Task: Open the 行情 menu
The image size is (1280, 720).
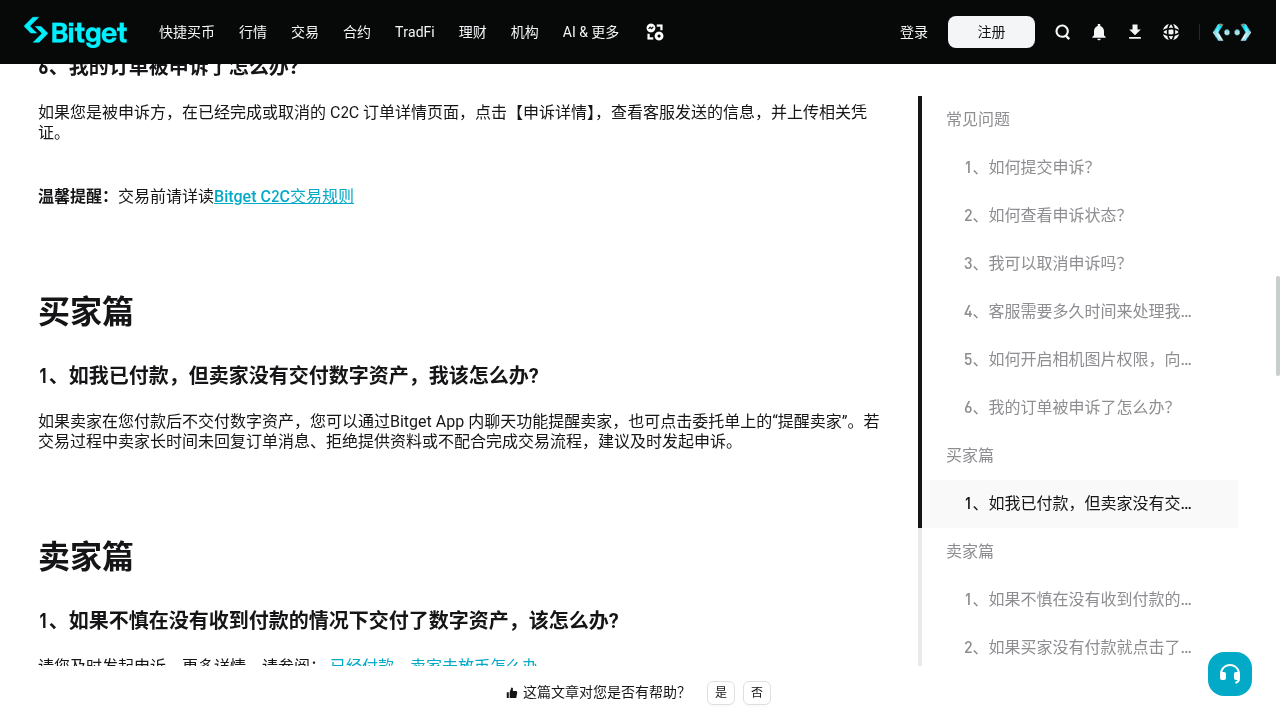Action: pos(253,32)
